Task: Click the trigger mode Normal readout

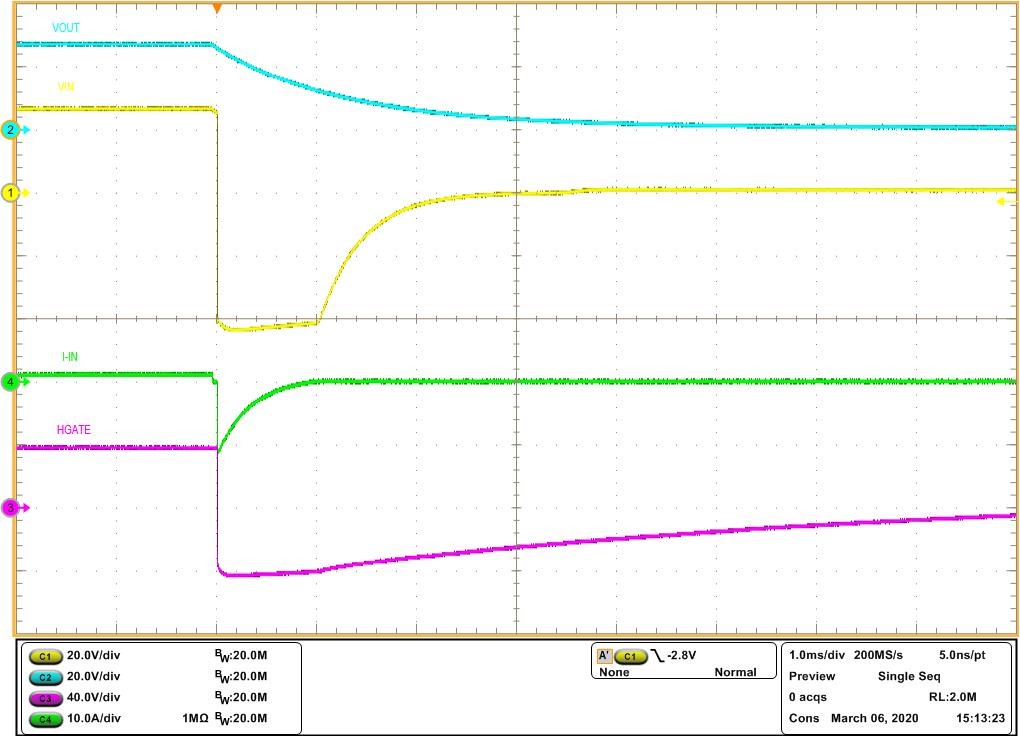Action: (735, 673)
